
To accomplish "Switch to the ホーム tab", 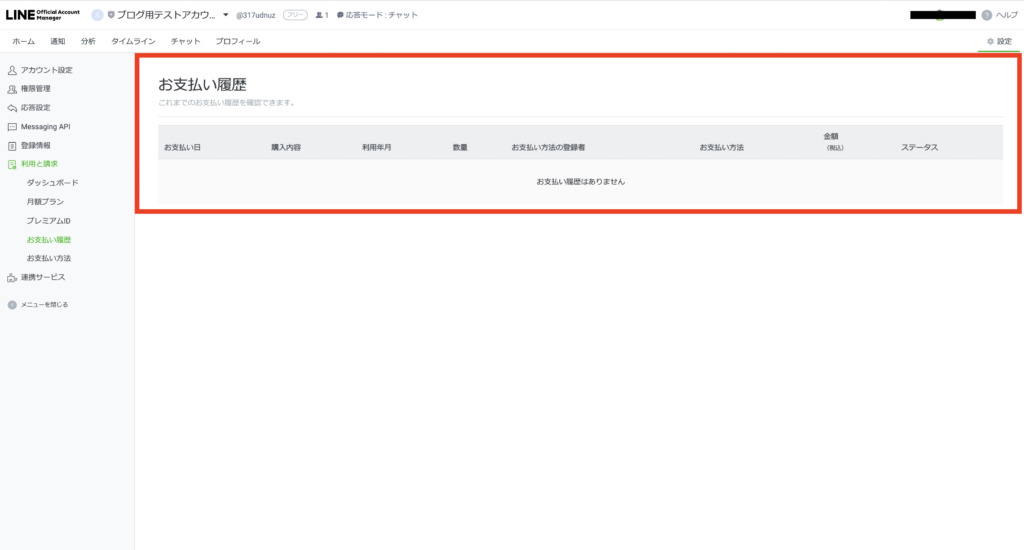I will pos(23,41).
